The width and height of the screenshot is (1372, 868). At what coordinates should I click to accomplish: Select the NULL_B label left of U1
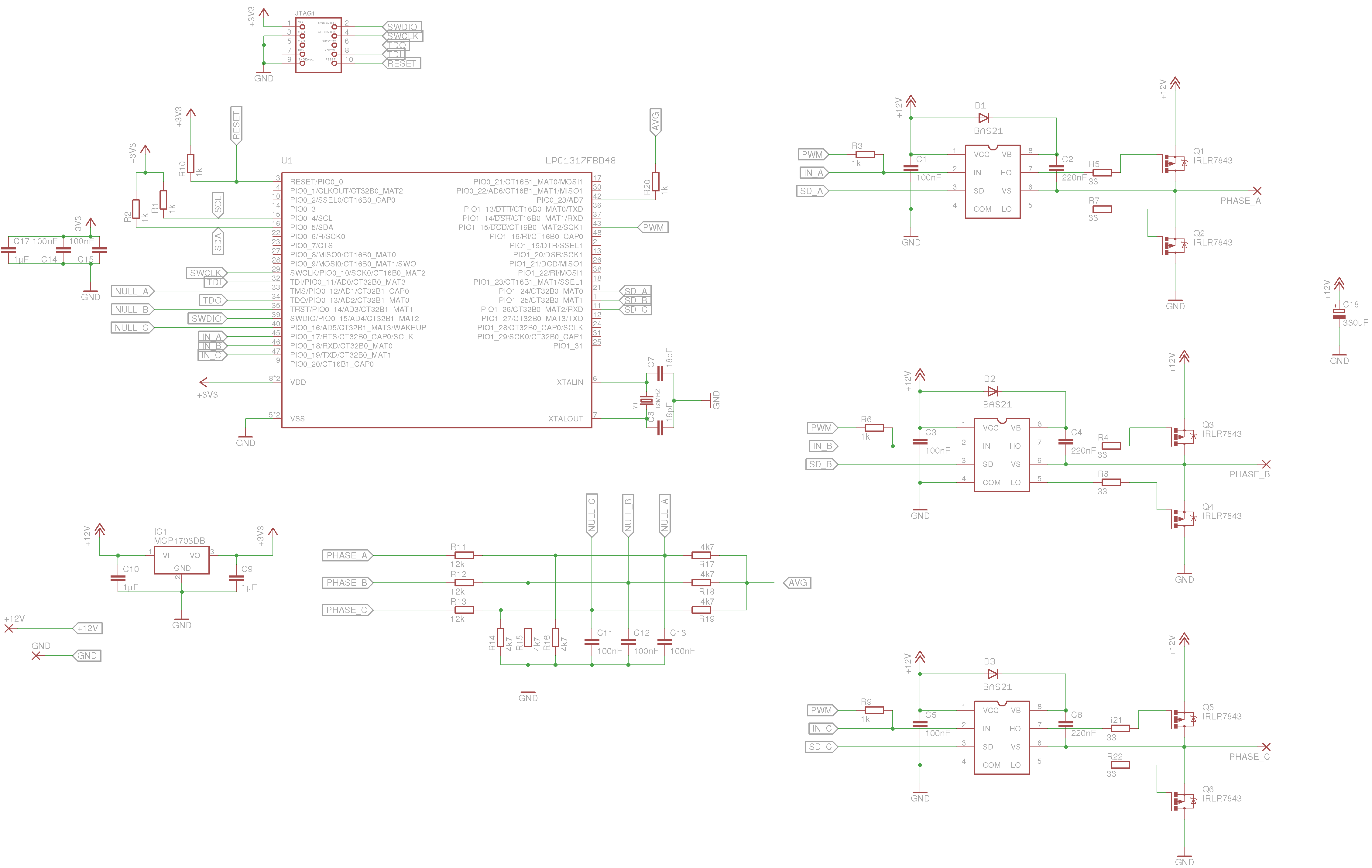coord(132,310)
